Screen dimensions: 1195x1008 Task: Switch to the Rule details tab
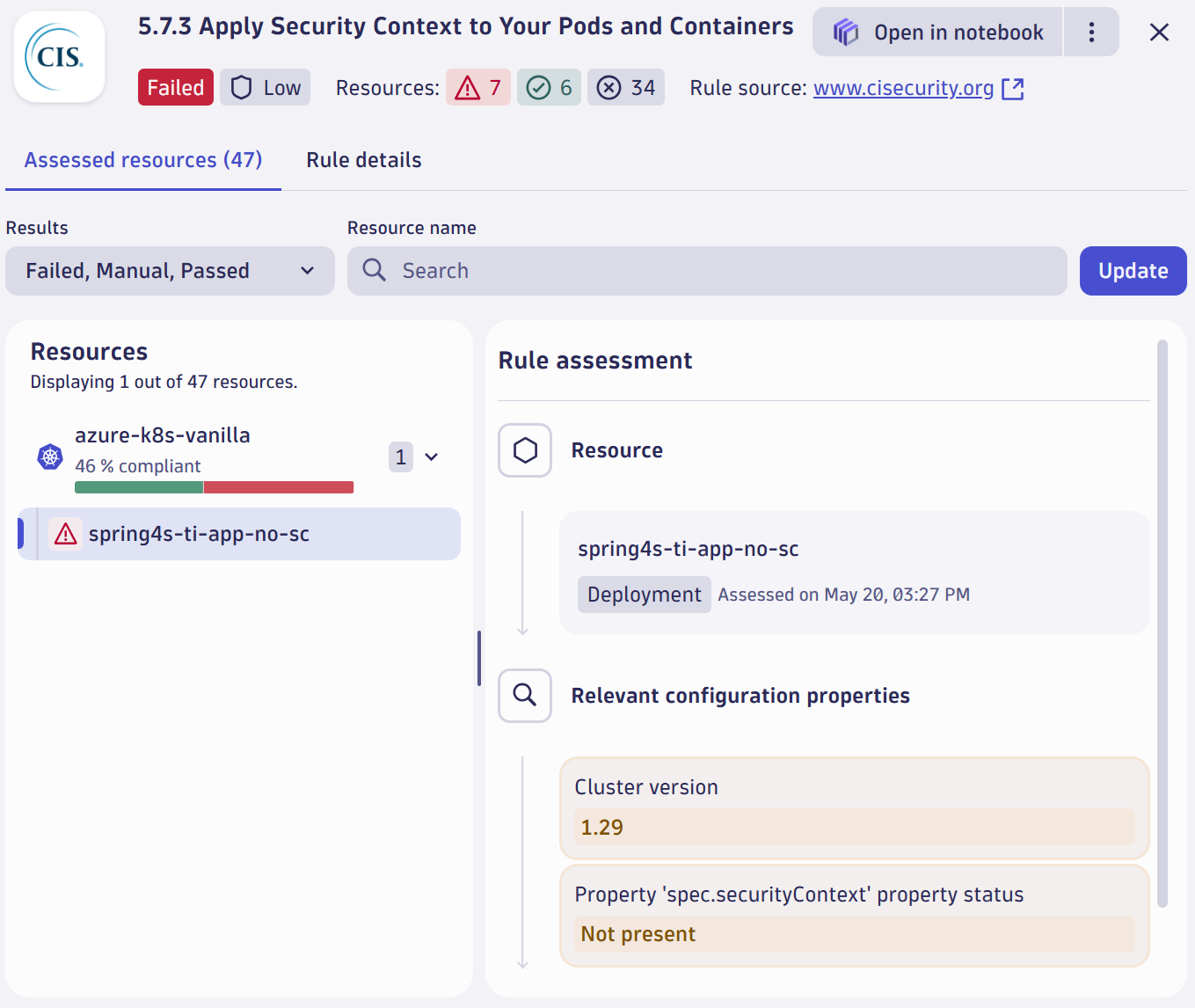coord(363,159)
